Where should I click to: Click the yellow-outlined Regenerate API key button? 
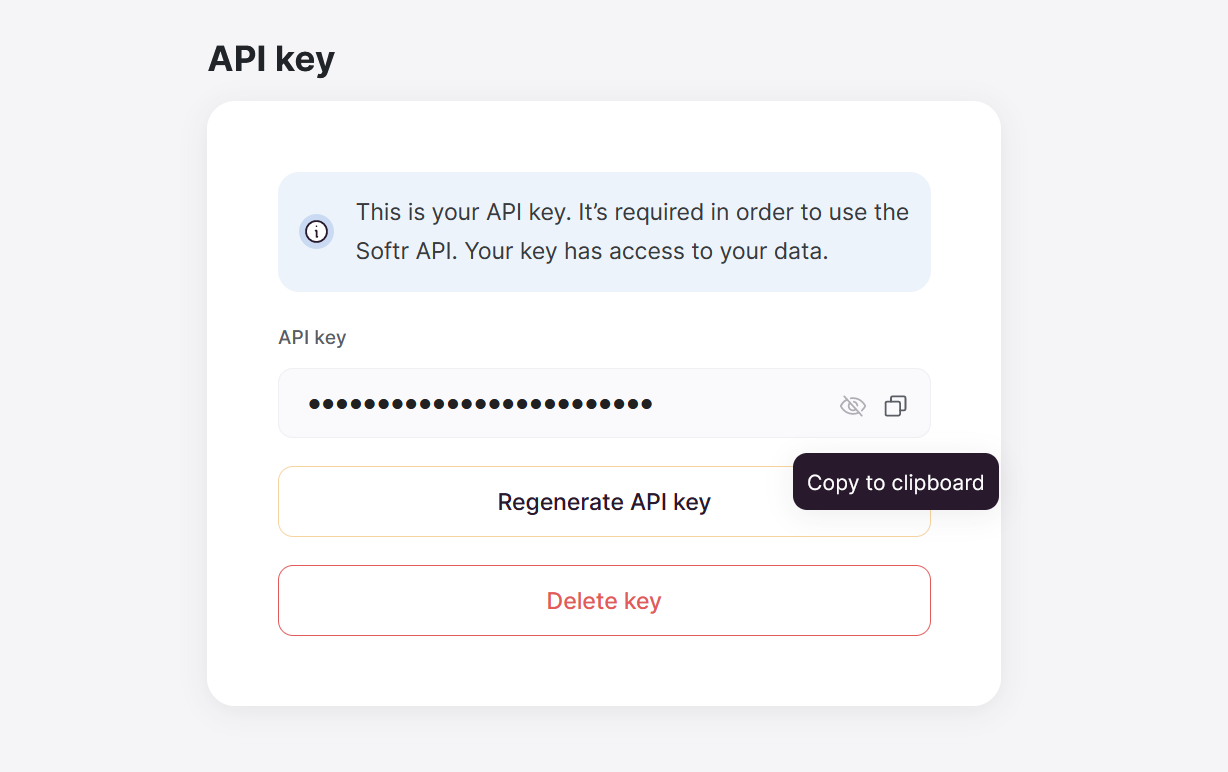(604, 501)
